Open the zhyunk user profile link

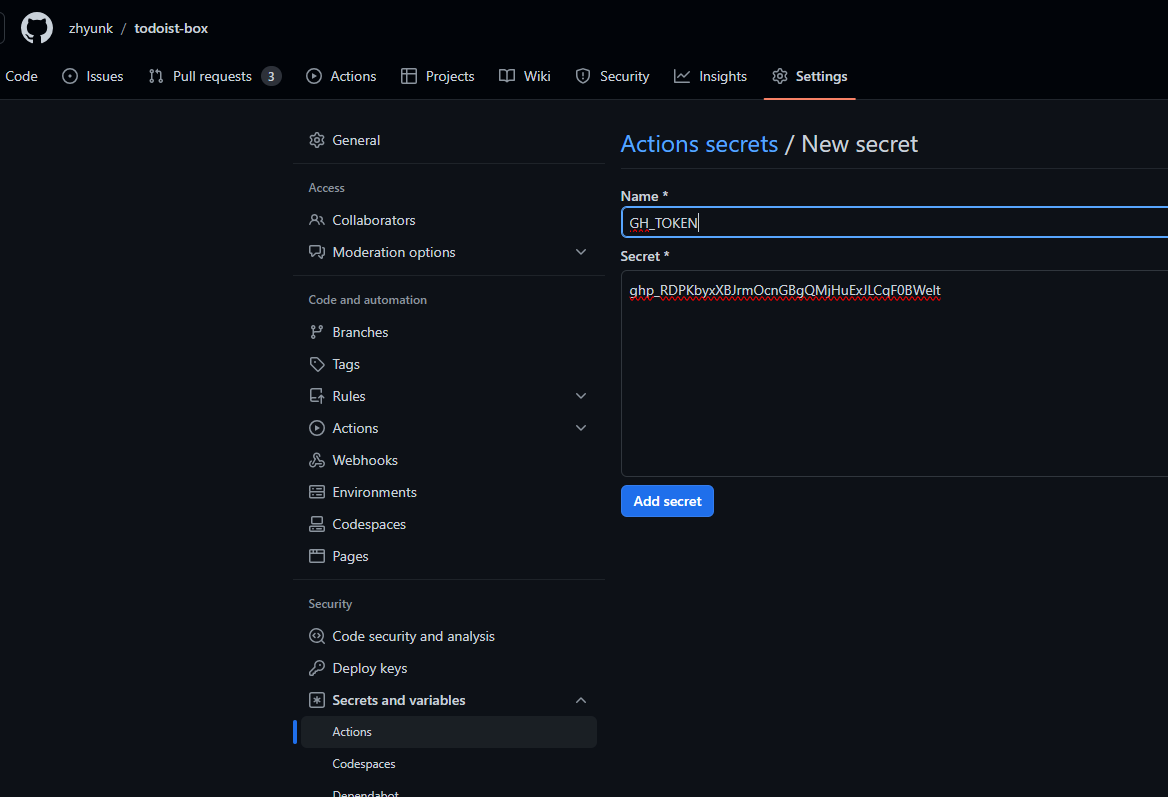(91, 28)
